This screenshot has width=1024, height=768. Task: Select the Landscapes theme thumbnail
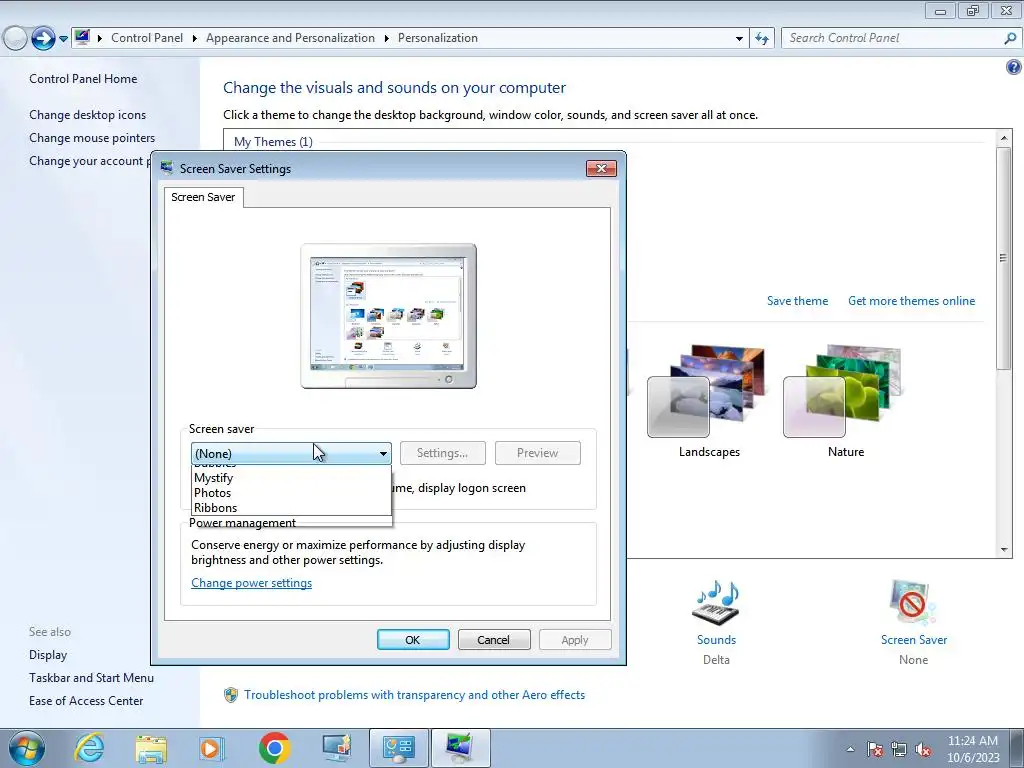(x=709, y=393)
